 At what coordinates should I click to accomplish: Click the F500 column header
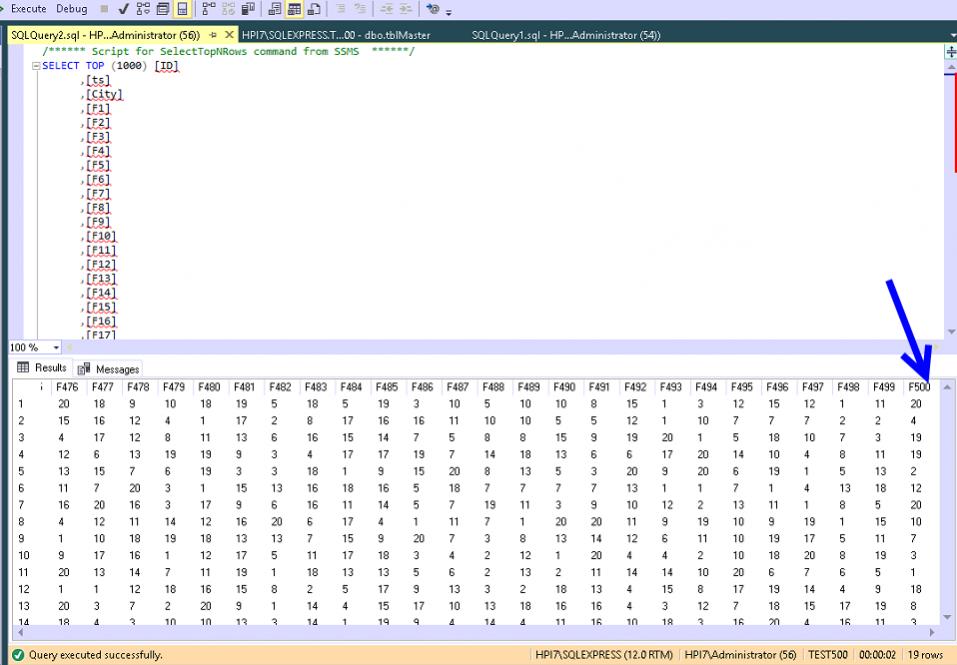pyautogui.click(x=919, y=387)
